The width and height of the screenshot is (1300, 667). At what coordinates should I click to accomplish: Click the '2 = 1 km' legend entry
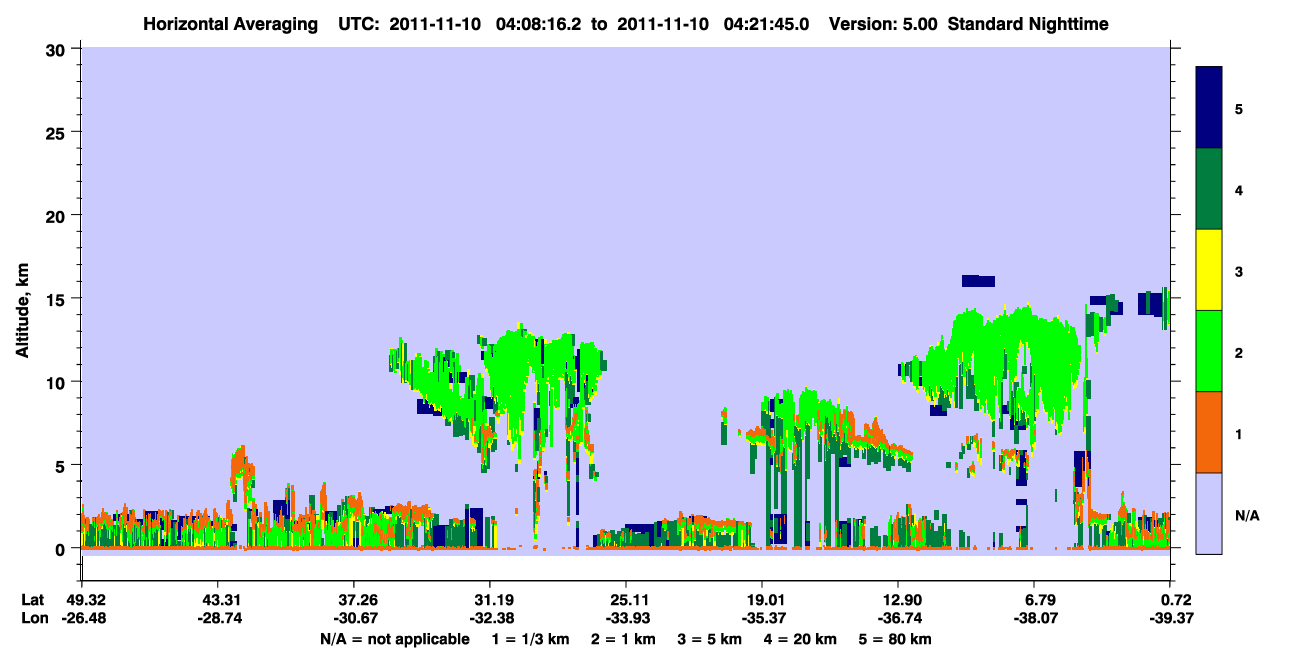(x=623, y=639)
